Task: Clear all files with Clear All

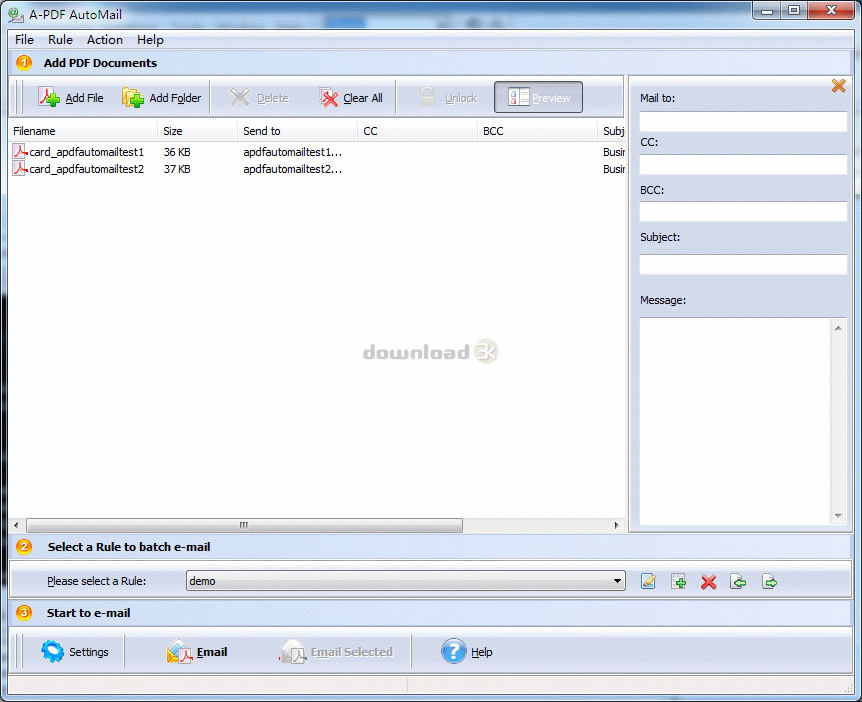Action: (x=351, y=98)
